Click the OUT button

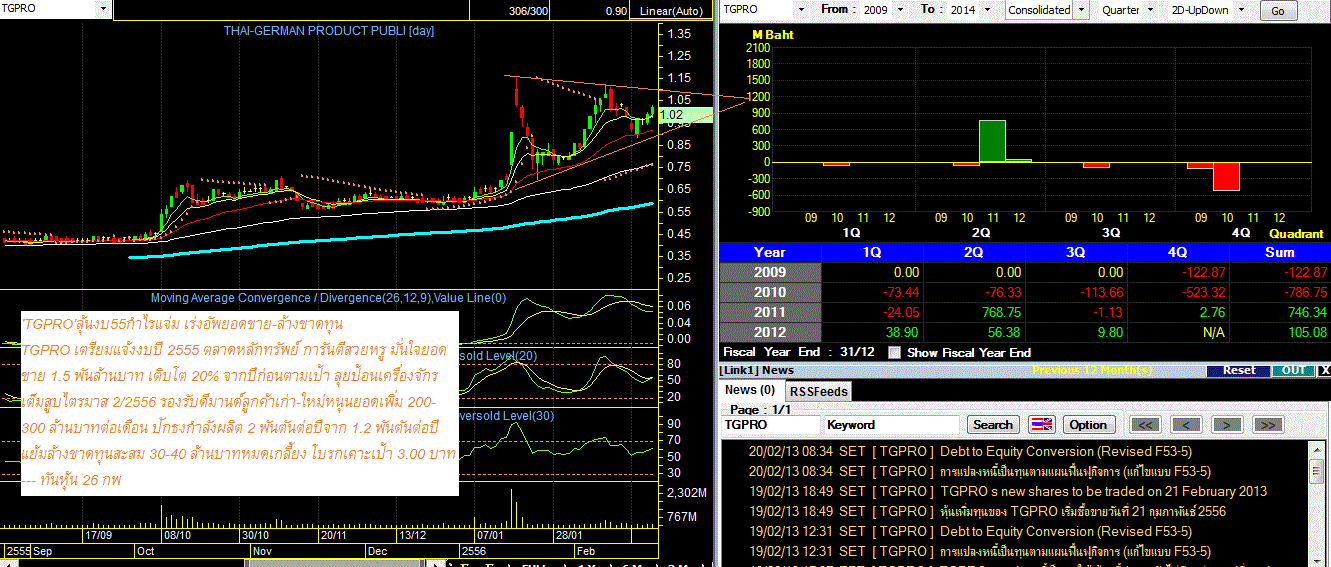(1292, 370)
